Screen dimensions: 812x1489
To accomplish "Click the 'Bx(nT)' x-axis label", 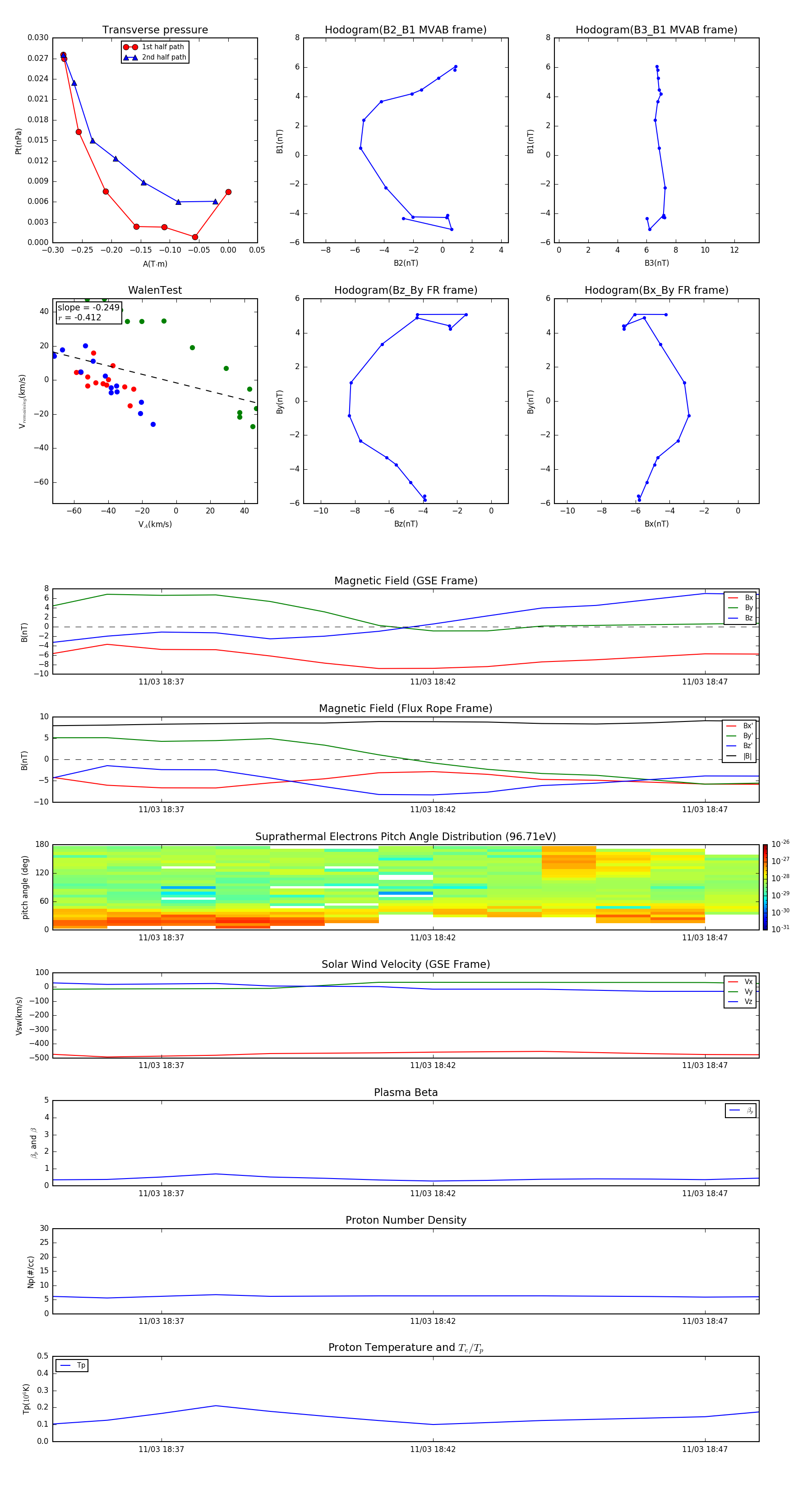I will coord(656,524).
